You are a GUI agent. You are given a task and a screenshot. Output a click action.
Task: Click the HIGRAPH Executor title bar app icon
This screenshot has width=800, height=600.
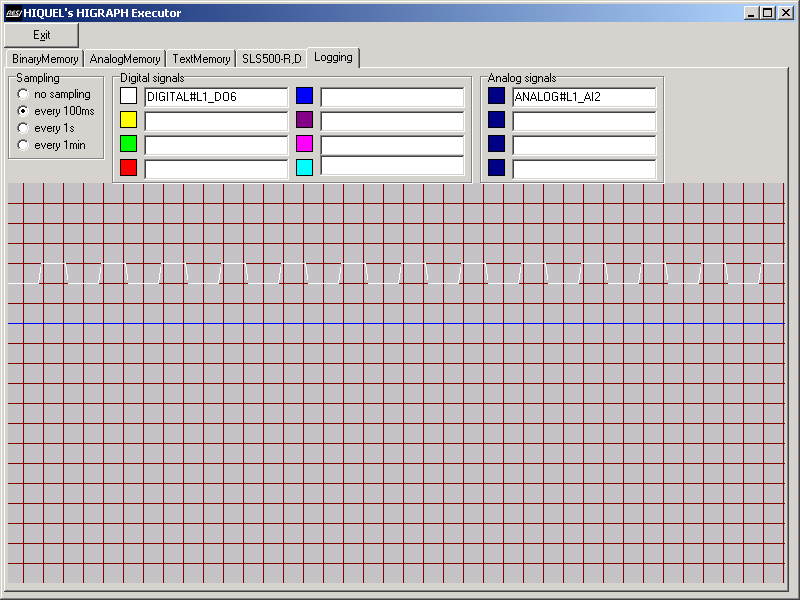13,13
